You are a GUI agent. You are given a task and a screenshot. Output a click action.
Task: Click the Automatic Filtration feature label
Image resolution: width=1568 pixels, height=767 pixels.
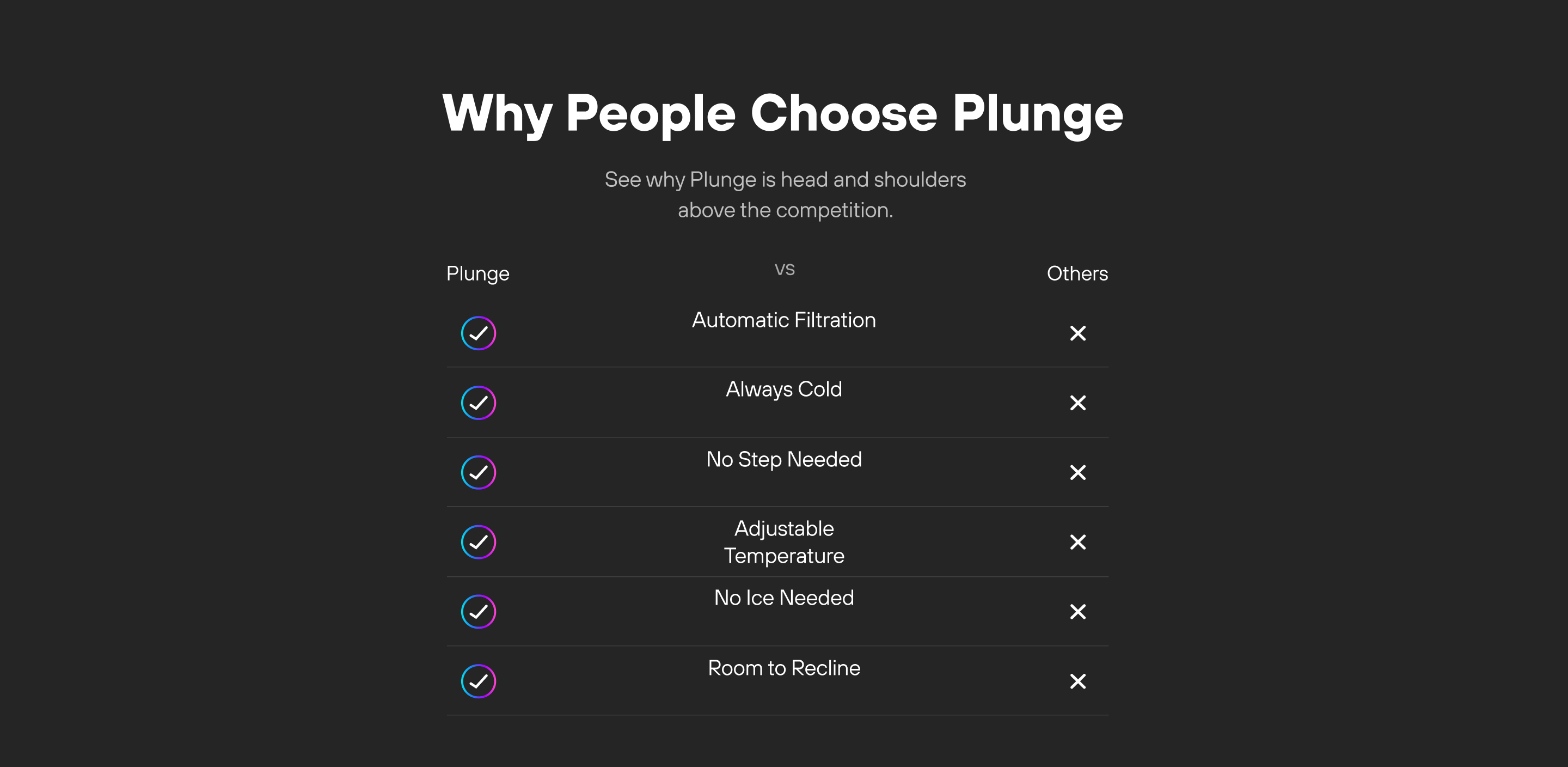tap(783, 320)
